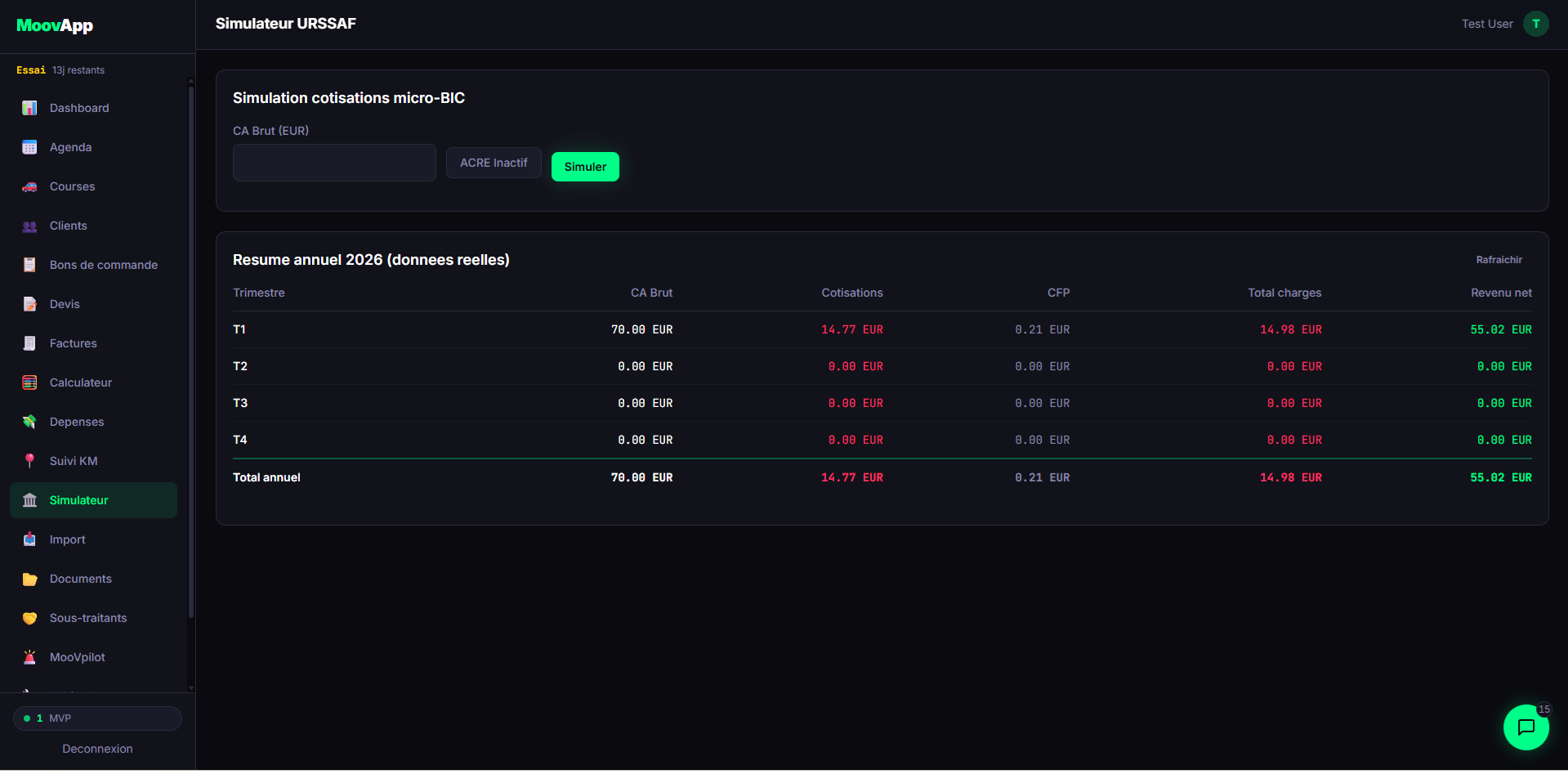
Task: Click the CFP column header
Action: point(1058,293)
